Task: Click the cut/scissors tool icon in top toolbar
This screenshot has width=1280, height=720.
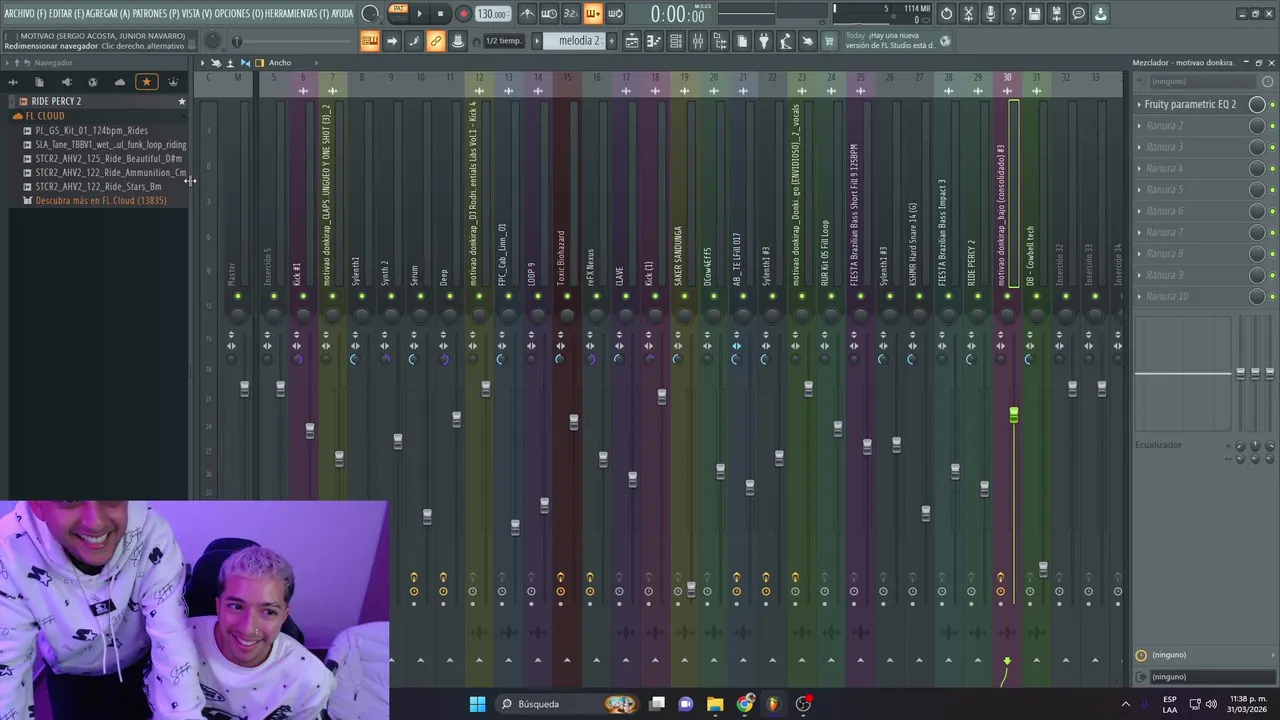Action: (x=968, y=14)
